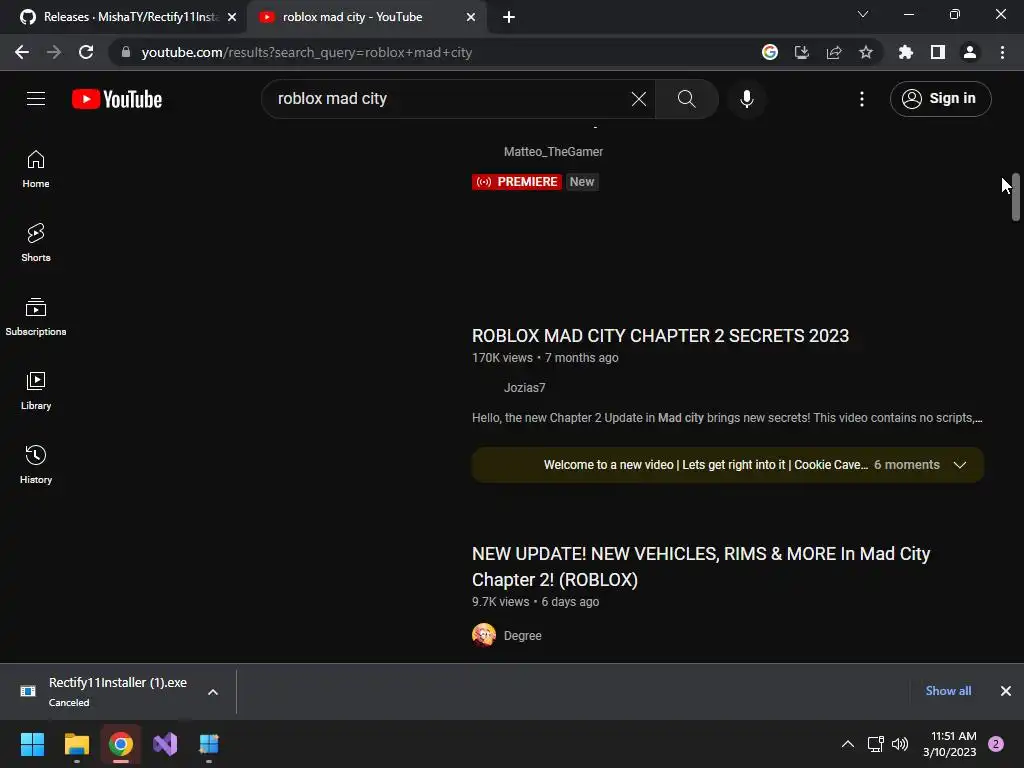
Task: Click the install app icon in address bar
Action: [802, 52]
